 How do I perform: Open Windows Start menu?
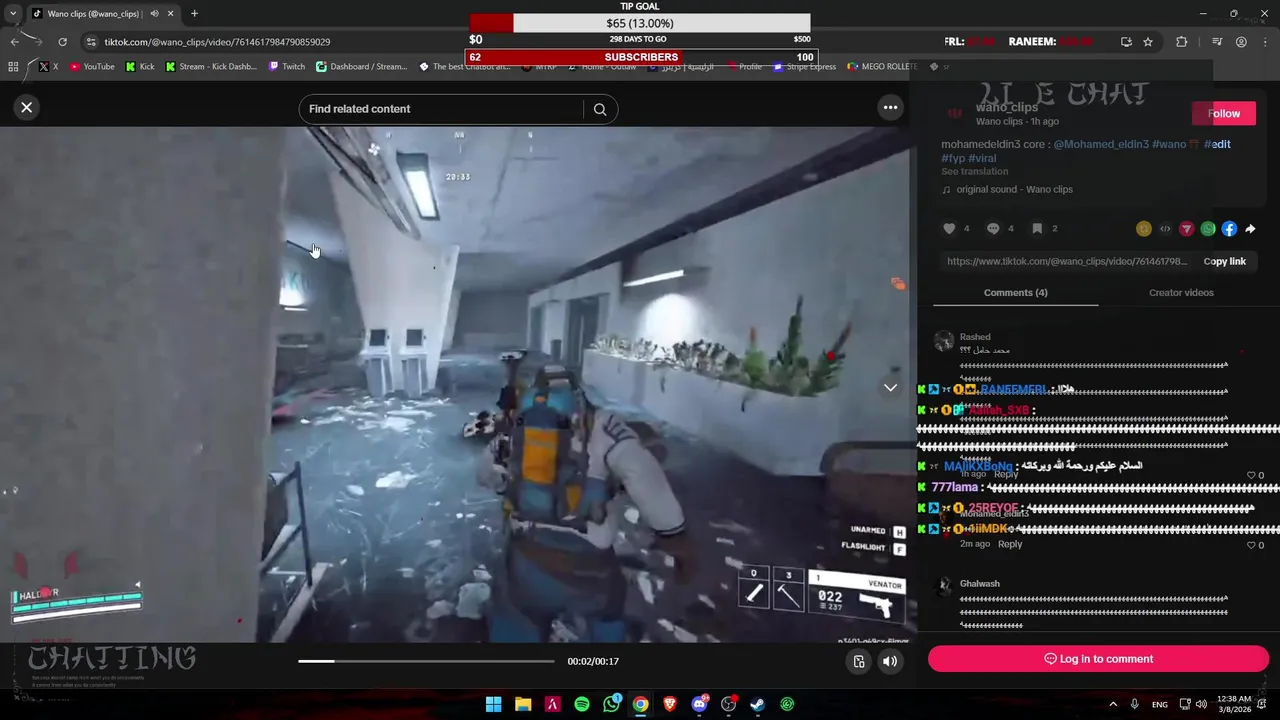coord(493,704)
